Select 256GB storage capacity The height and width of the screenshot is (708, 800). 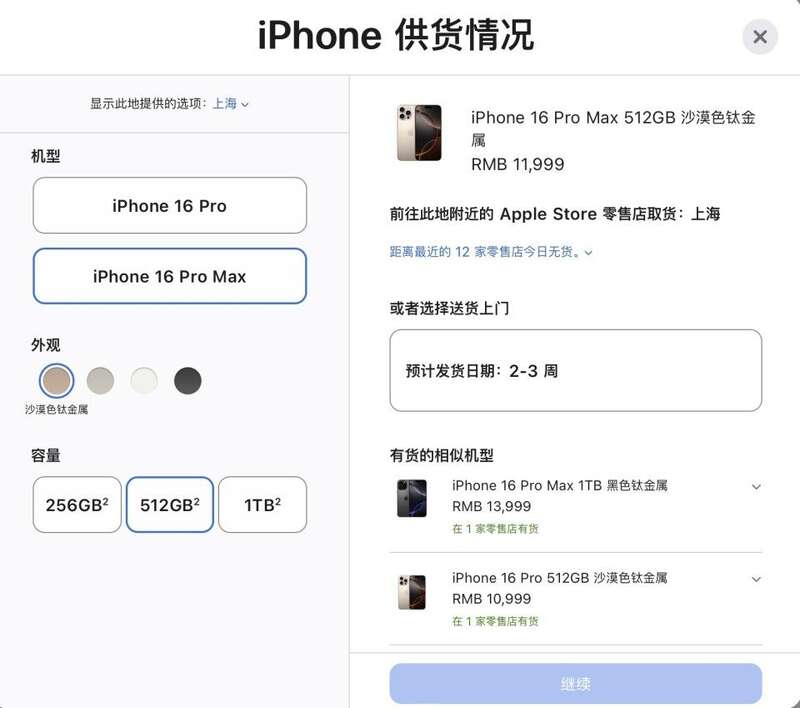pyautogui.click(x=77, y=504)
